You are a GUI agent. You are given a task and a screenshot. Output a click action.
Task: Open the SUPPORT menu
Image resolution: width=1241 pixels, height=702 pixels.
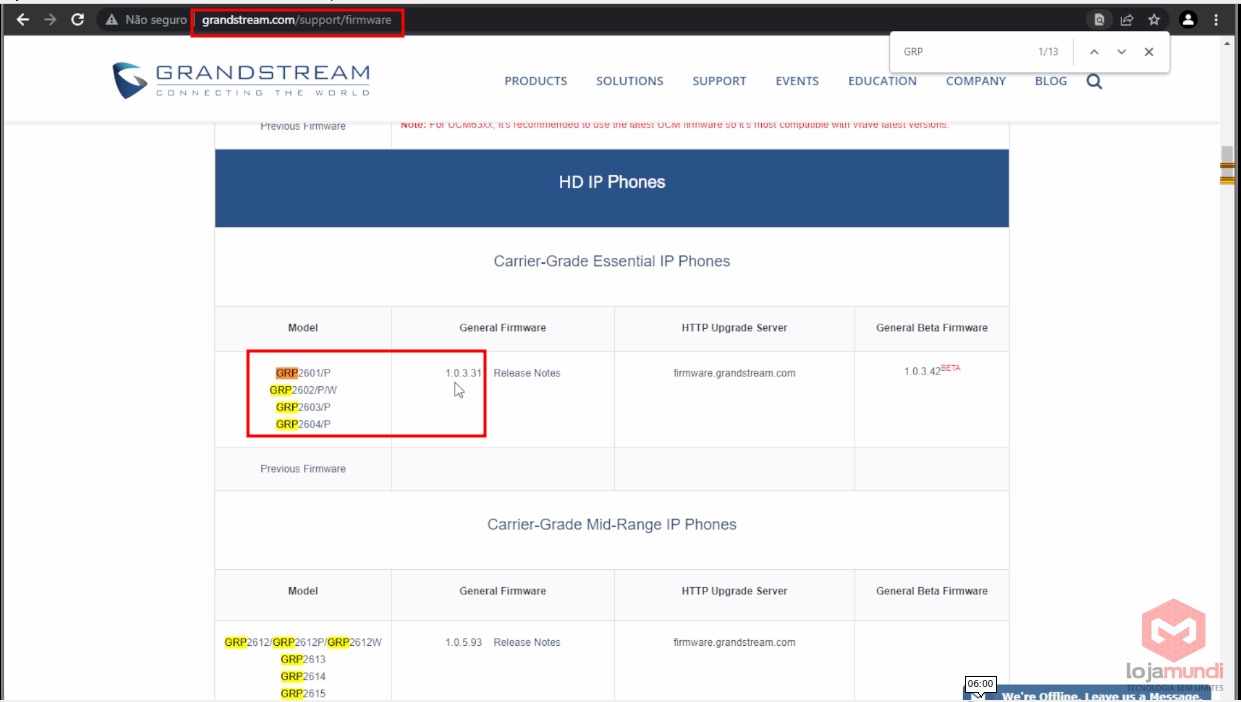[x=719, y=81]
